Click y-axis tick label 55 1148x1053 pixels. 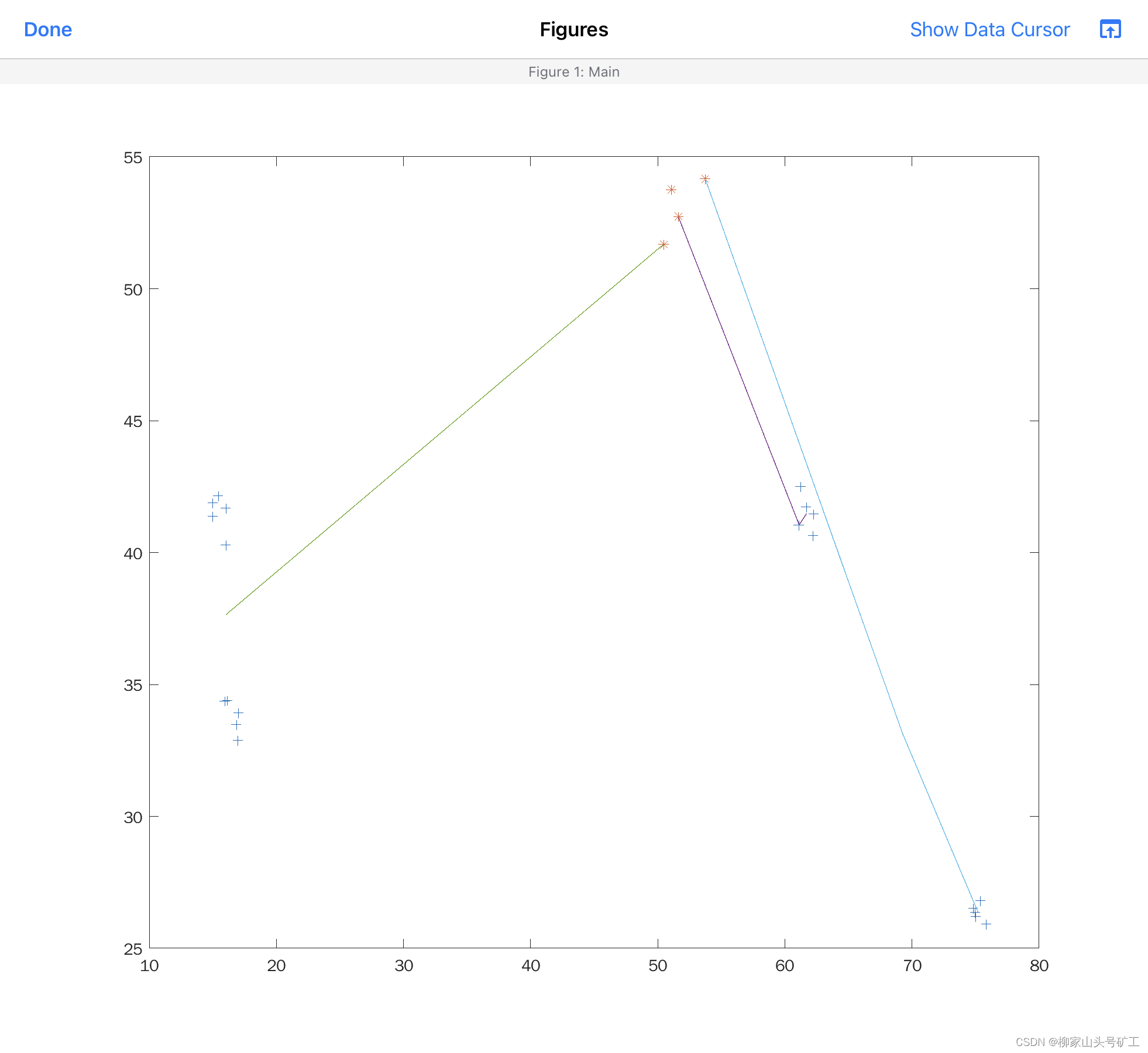coord(133,157)
